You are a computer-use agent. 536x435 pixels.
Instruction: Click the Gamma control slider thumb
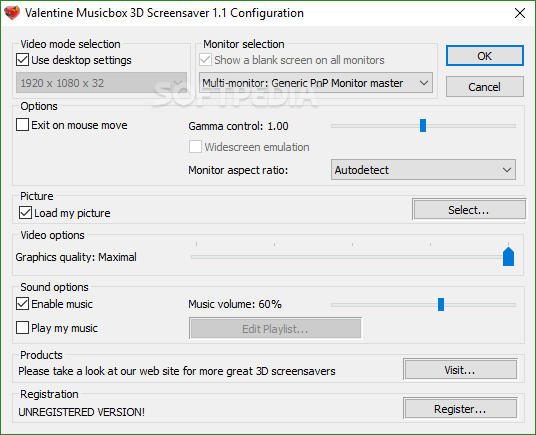[x=423, y=125]
